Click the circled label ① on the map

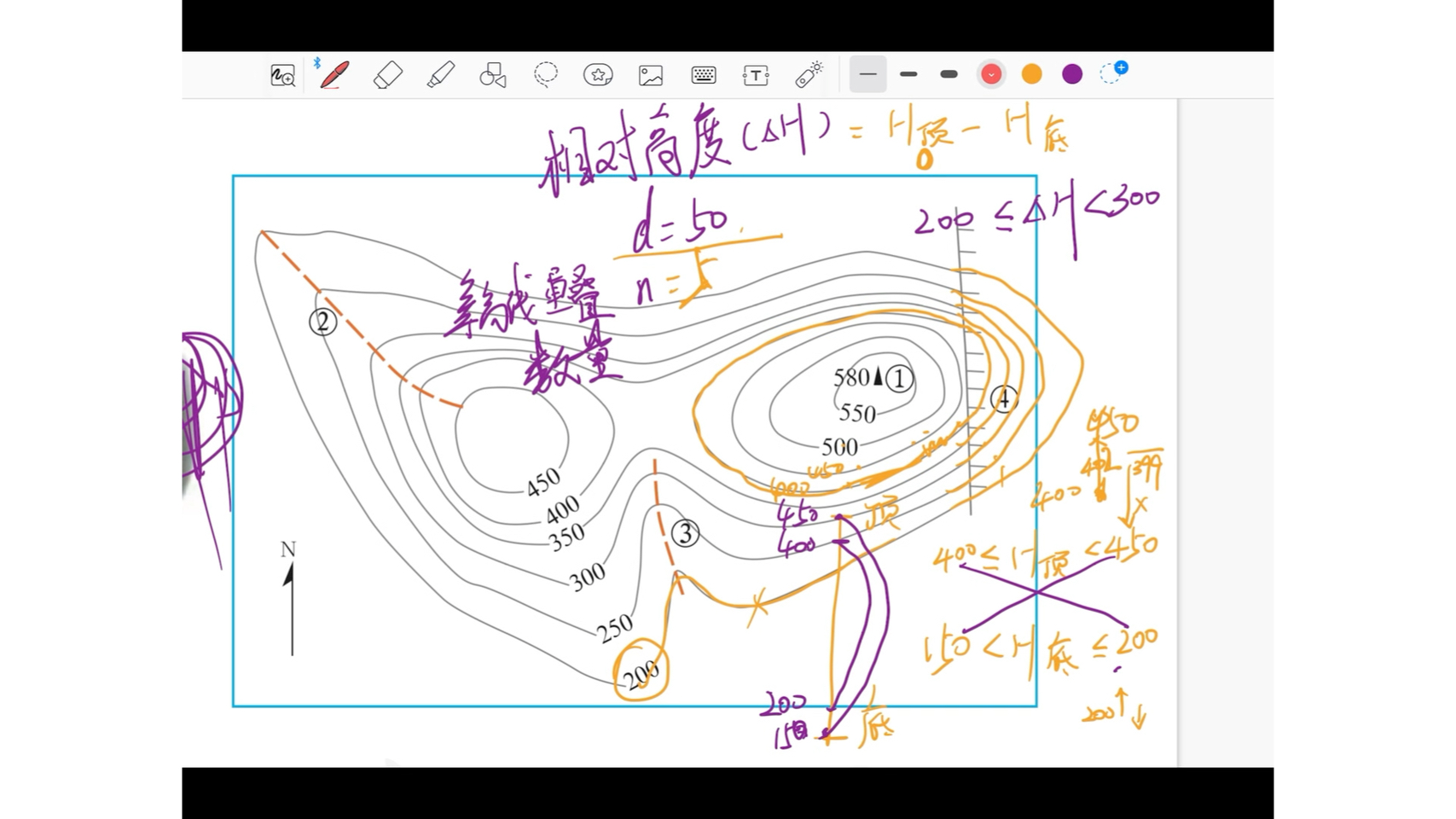(x=899, y=379)
